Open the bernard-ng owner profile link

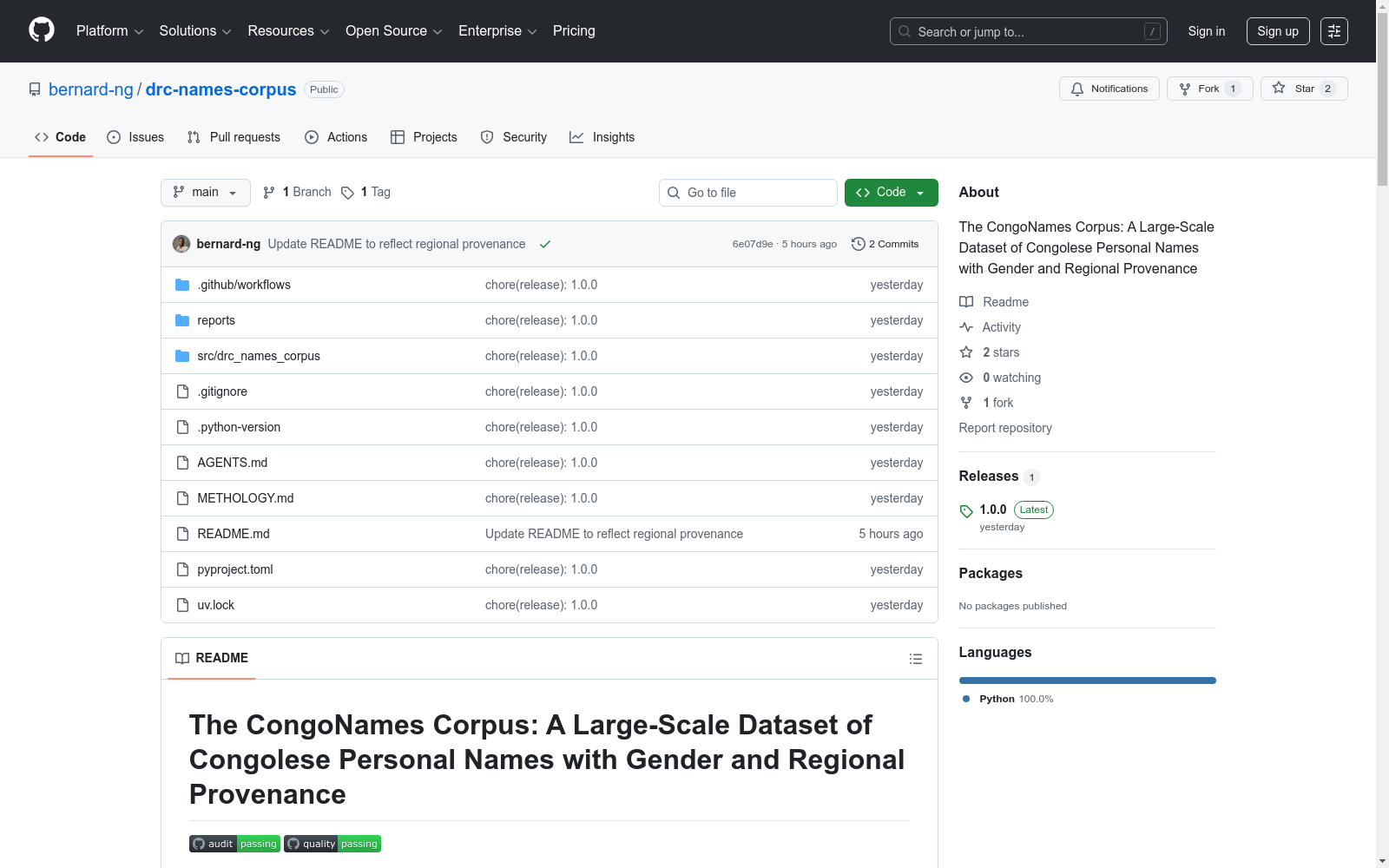point(91,89)
